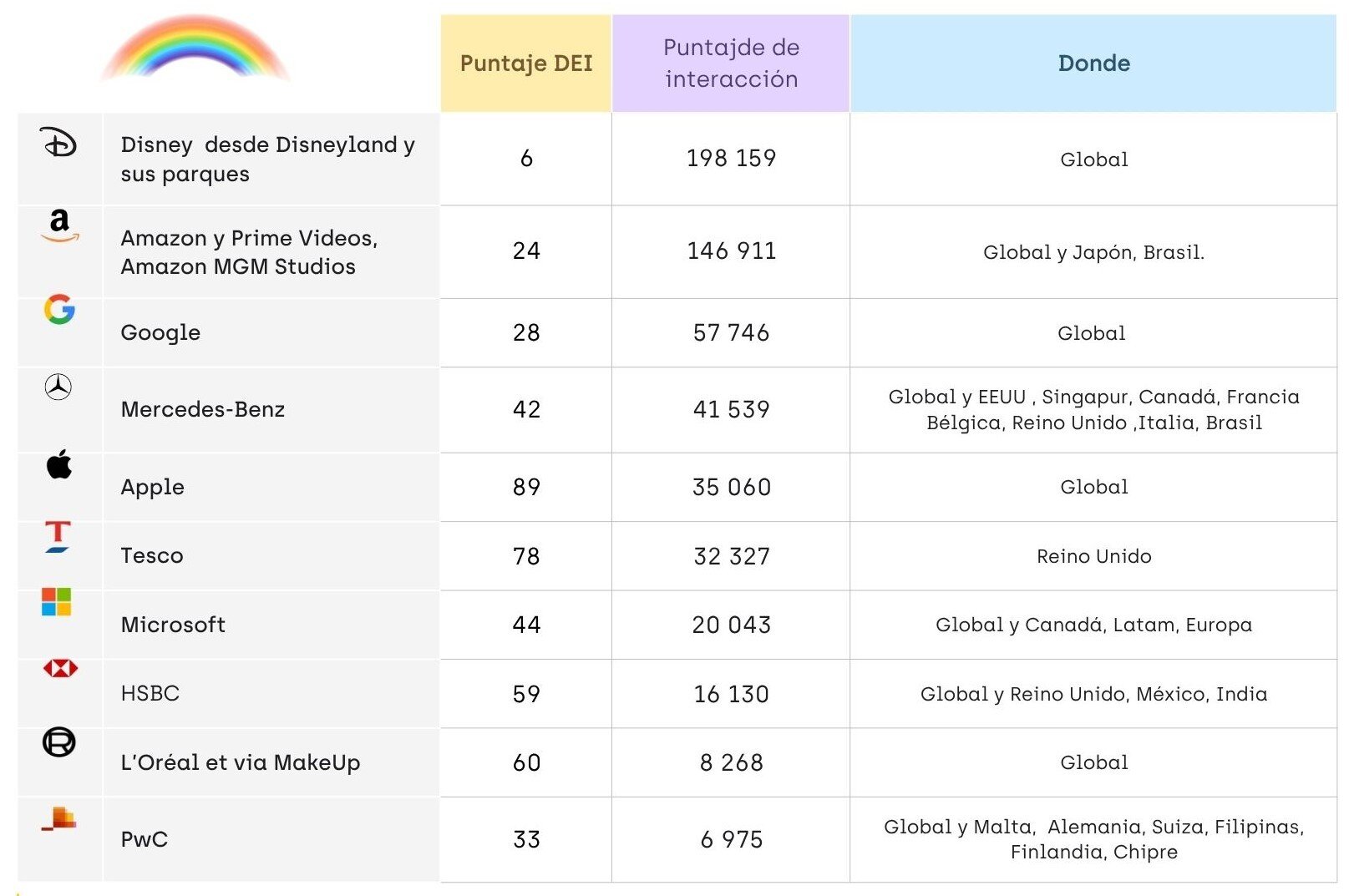Click interaction value 6 975
Image resolution: width=1349 pixels, height=896 pixels.
point(731,839)
